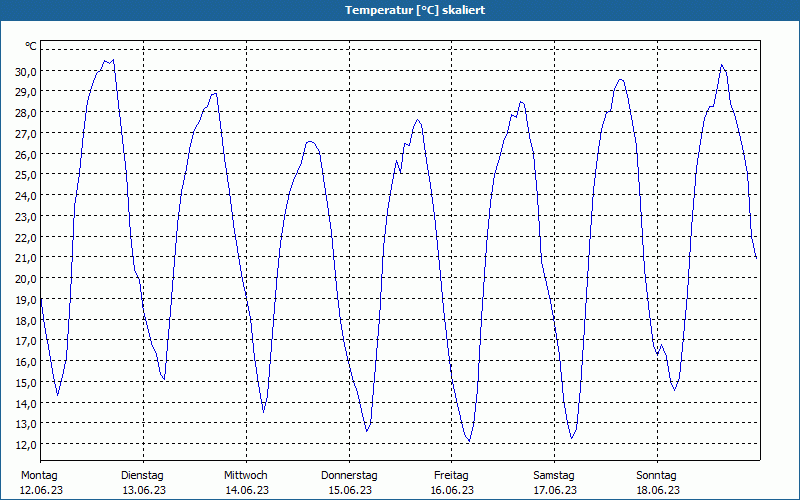Click the Sunday afternoon peak on curve
Screen dimensions: 800x500
click(x=721, y=65)
